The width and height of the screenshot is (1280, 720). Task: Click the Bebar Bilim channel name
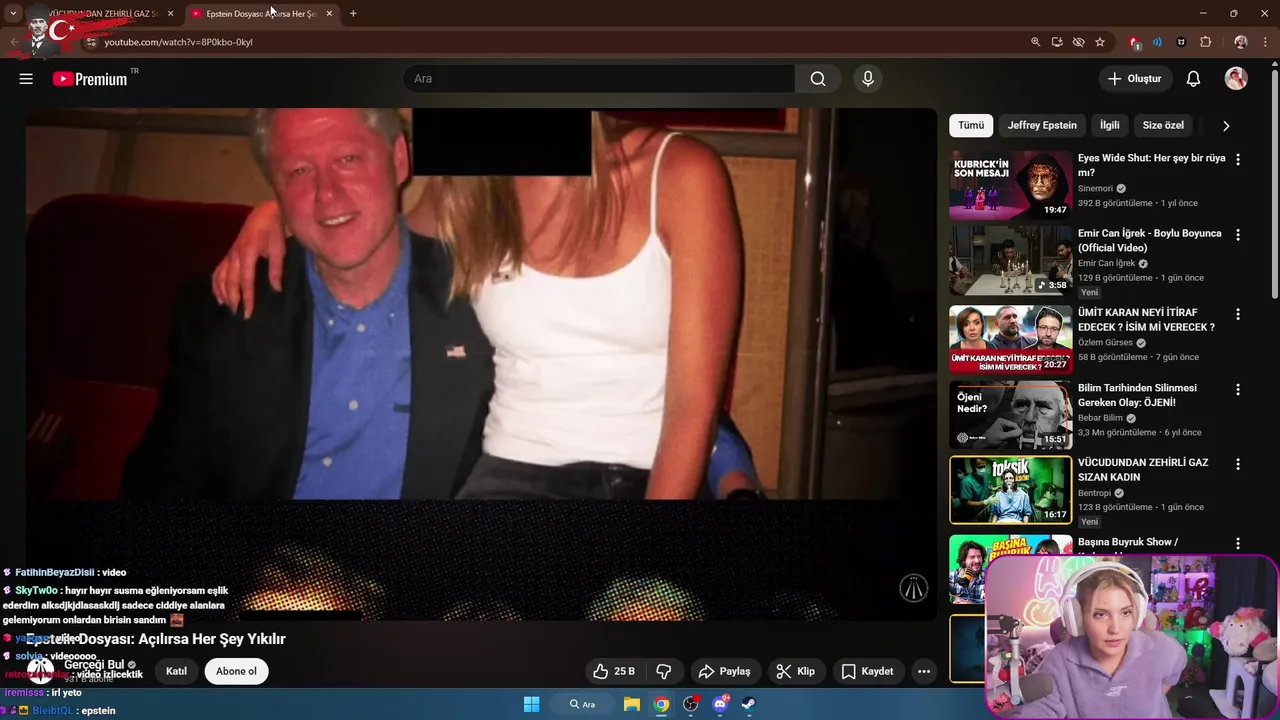tap(1100, 418)
